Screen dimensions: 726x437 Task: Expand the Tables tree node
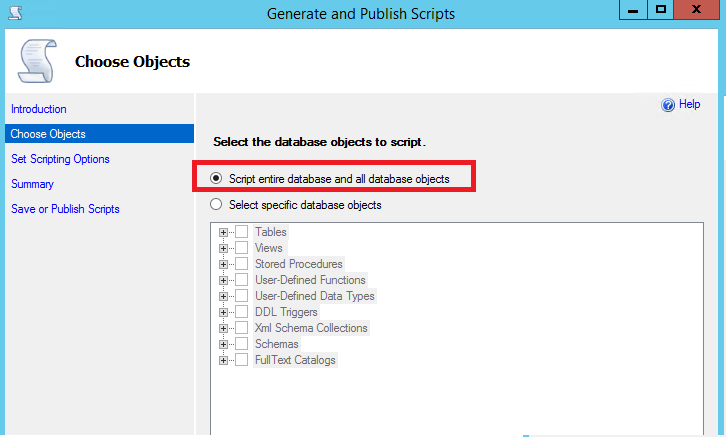tap(223, 232)
